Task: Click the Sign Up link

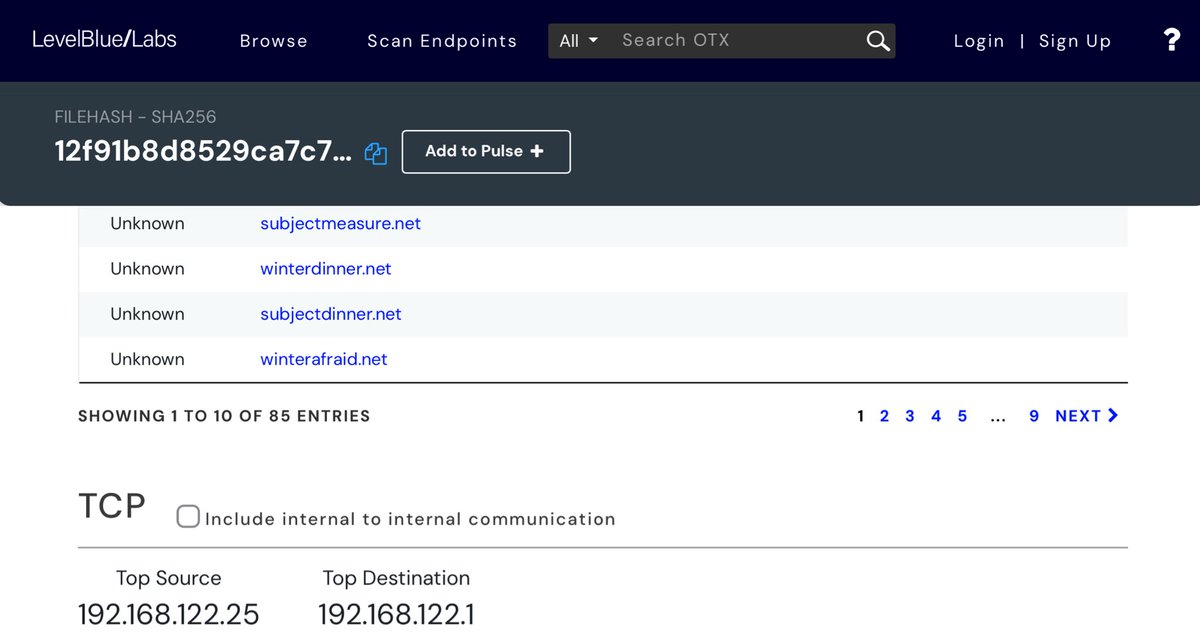Action: click(x=1075, y=41)
